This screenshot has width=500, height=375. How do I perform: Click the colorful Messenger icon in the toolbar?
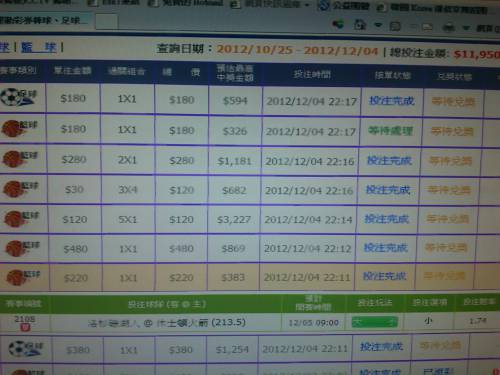(x=338, y=24)
